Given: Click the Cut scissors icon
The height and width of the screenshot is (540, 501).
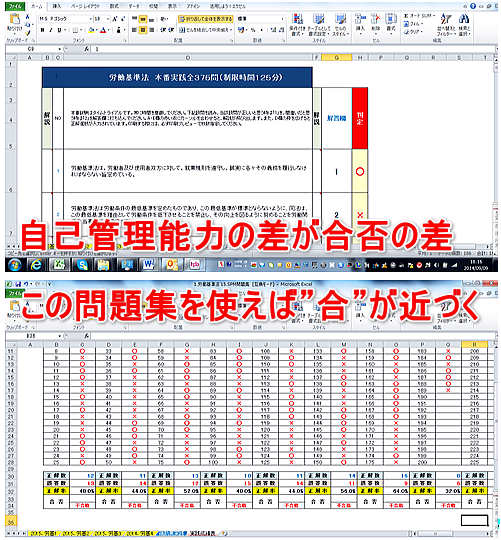Looking at the screenshot, I should [x=28, y=17].
